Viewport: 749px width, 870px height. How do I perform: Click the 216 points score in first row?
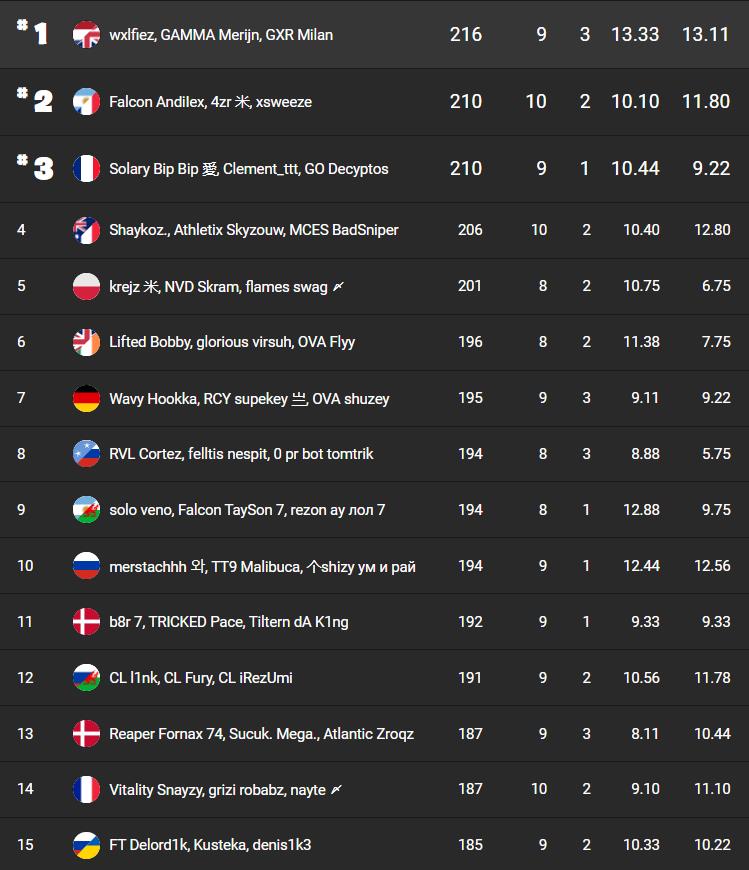[x=466, y=35]
